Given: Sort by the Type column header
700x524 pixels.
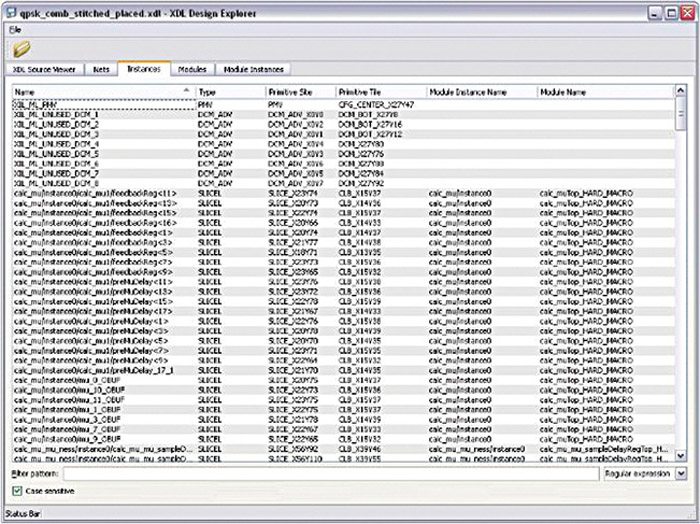Looking at the screenshot, I should pyautogui.click(x=230, y=91).
